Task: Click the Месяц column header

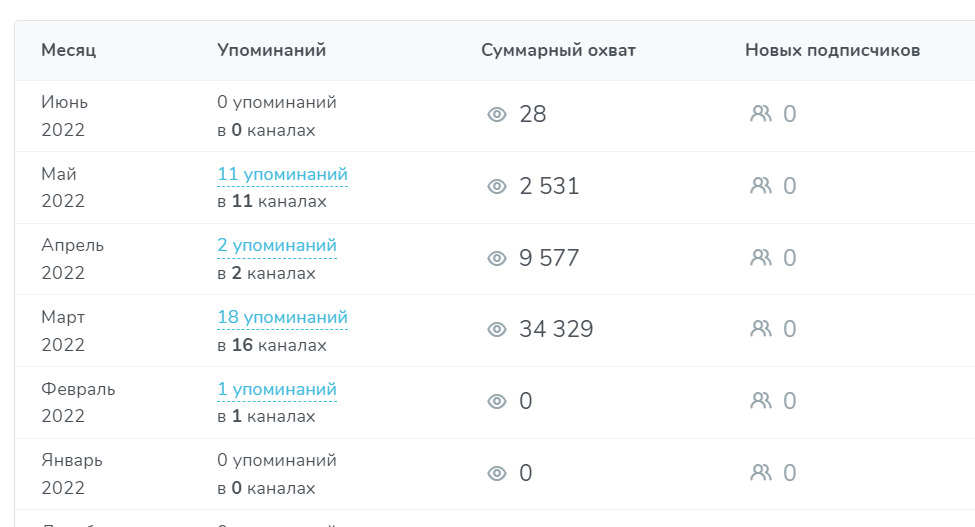Action: coord(68,50)
